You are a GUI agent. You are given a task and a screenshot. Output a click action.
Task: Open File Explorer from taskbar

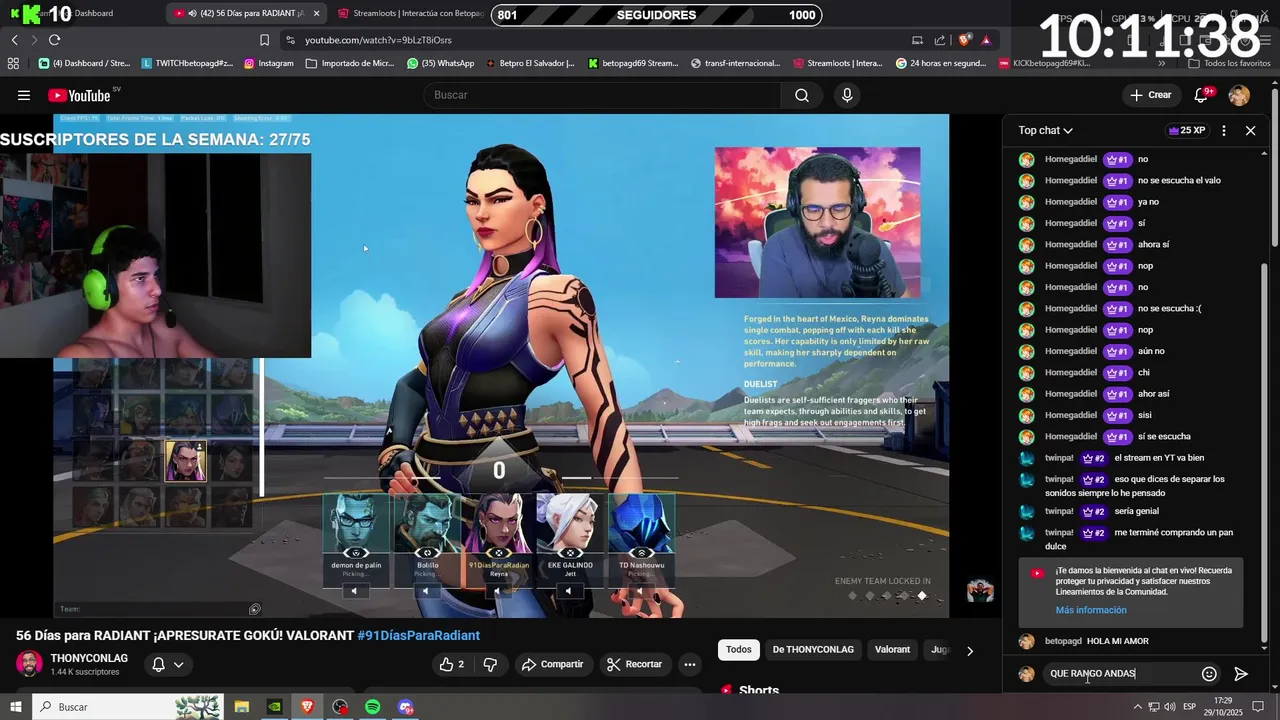242,707
